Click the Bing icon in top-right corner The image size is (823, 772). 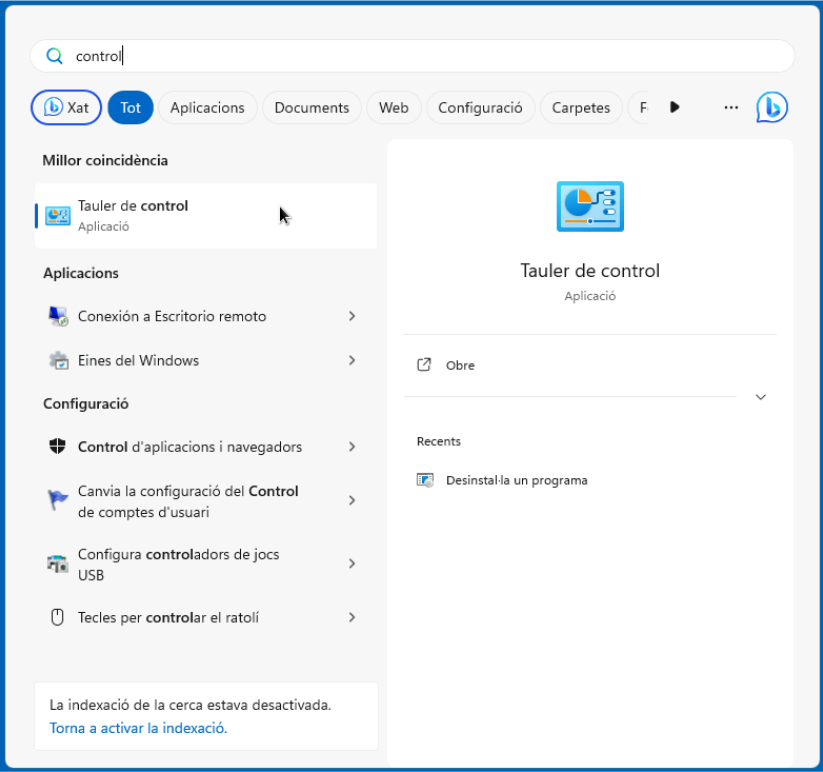(x=771, y=107)
